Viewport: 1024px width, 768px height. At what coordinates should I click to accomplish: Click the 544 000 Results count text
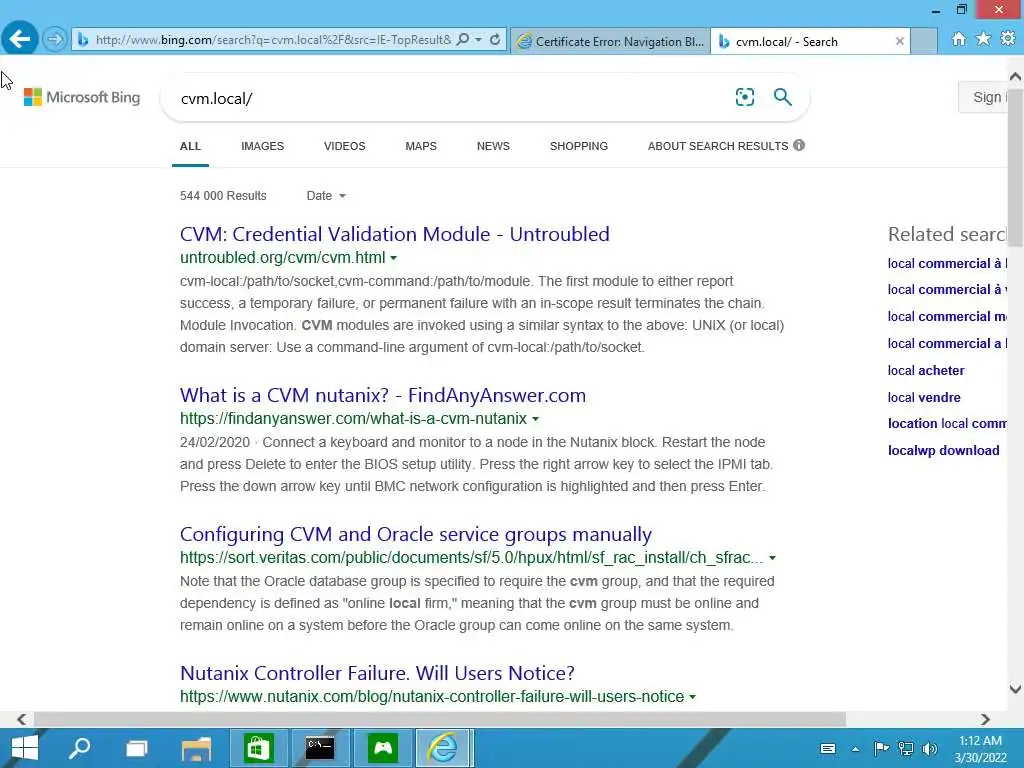(x=223, y=196)
